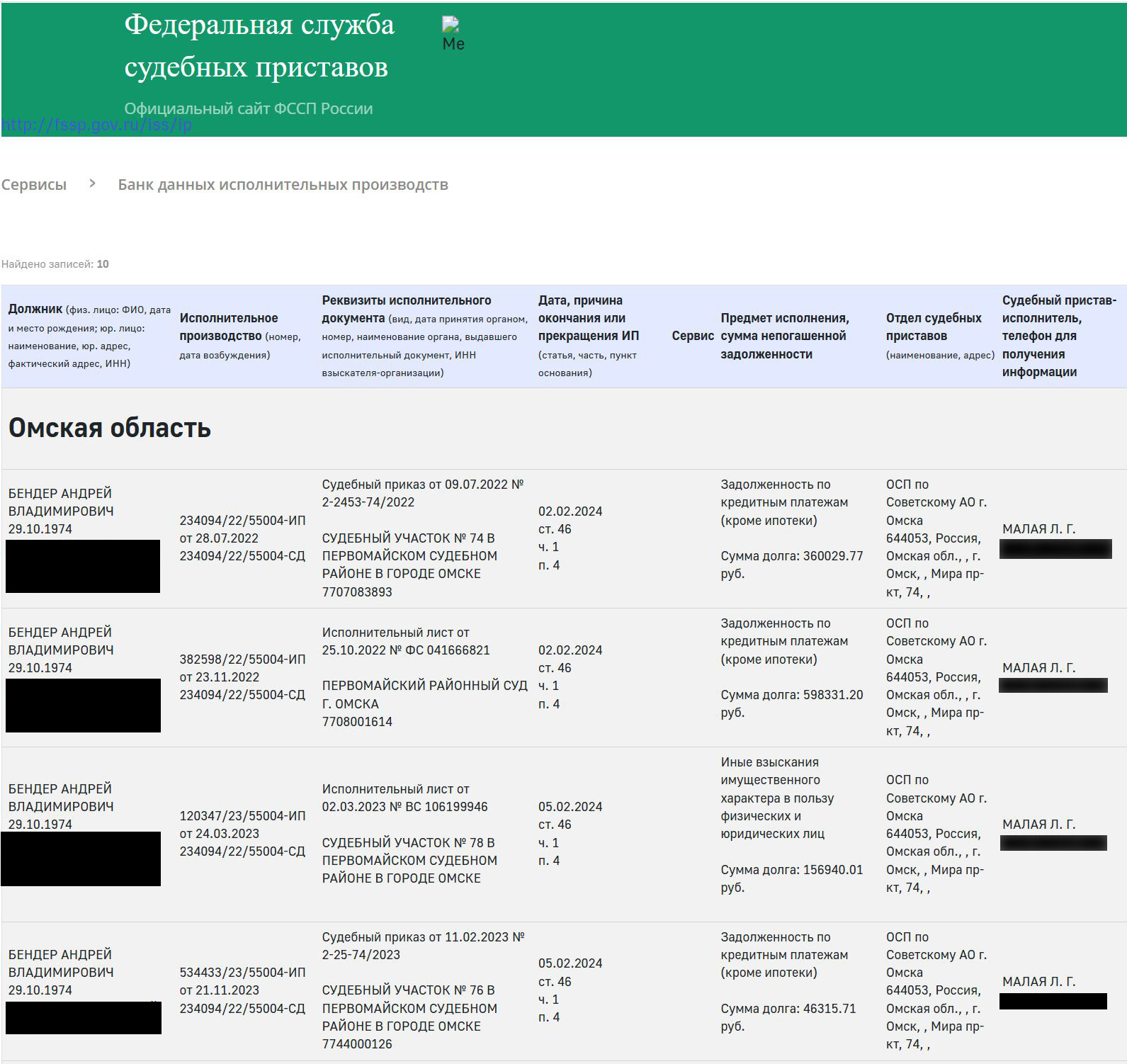Select proceeding number "534433/23/55004-ИП от 21.11.2023"
The height and width of the screenshot is (1064, 1127).
click(x=242, y=981)
